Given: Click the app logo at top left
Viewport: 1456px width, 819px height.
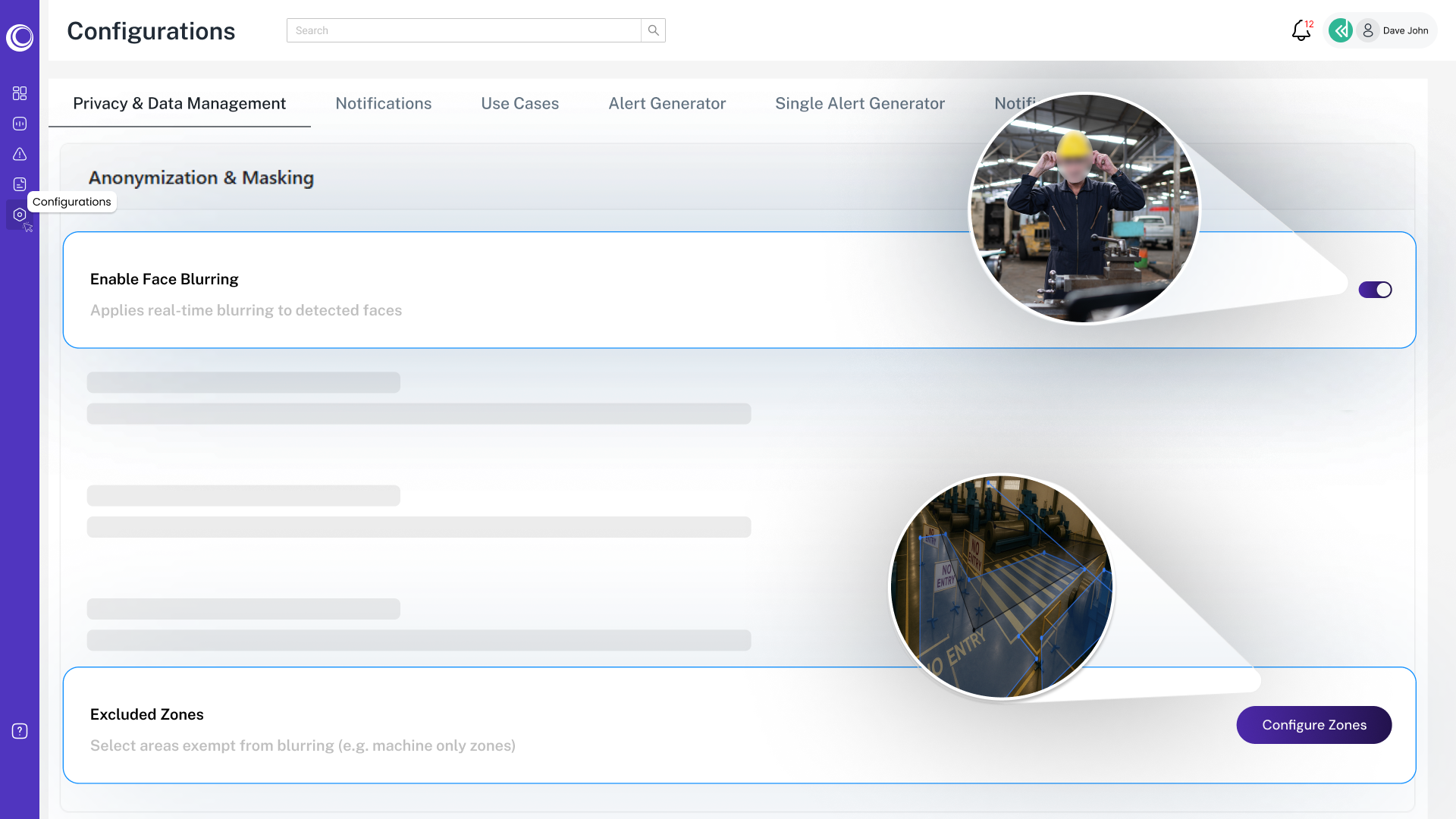Looking at the screenshot, I should (x=20, y=36).
